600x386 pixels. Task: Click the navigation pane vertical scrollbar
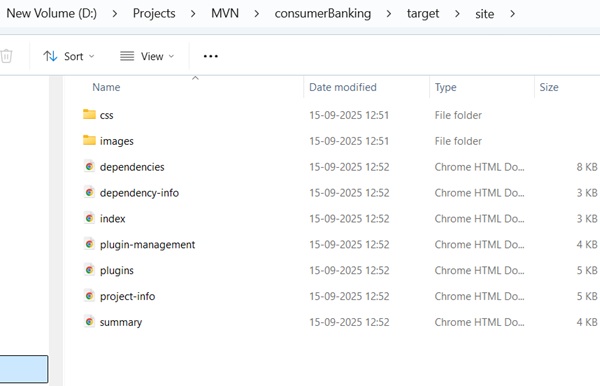[56, 231]
